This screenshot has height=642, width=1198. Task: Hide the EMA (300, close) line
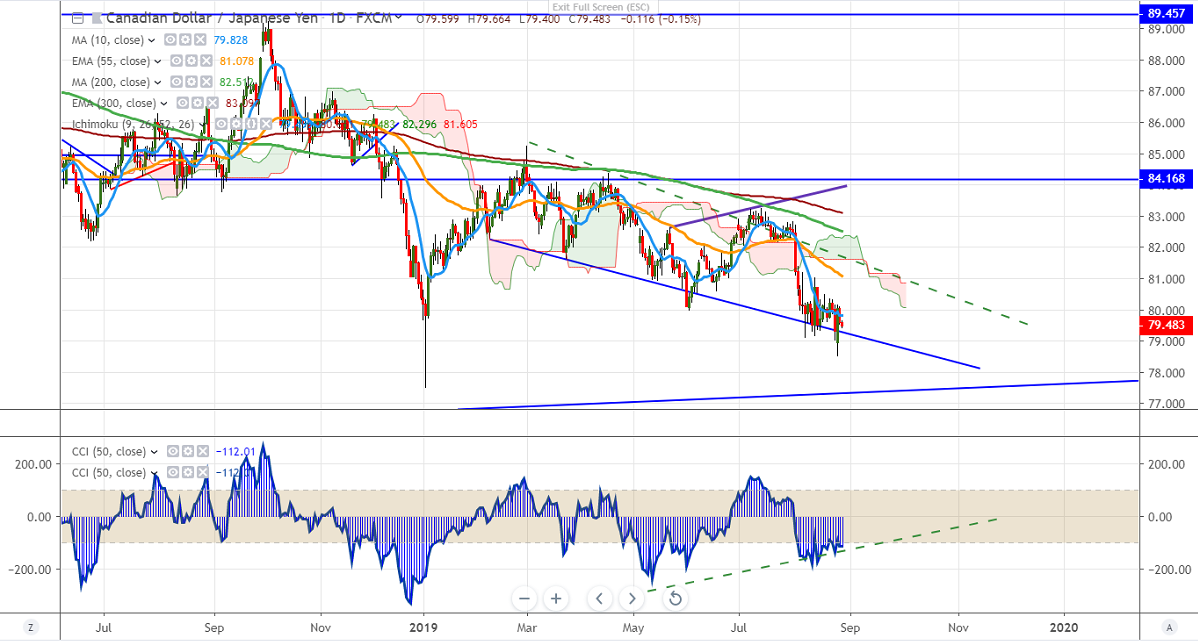tap(183, 102)
